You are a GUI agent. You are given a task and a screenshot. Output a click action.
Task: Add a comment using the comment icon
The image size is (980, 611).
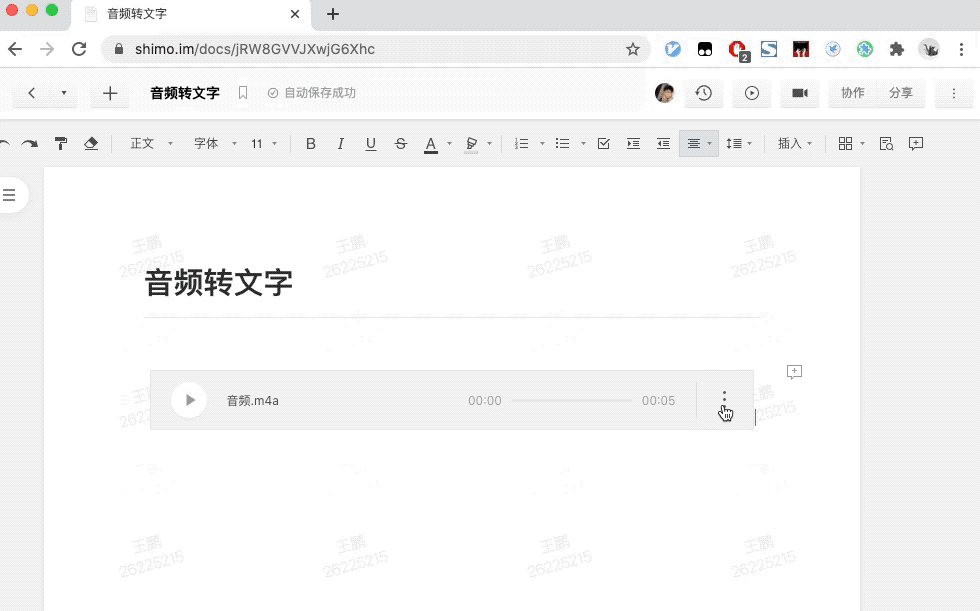[915, 143]
